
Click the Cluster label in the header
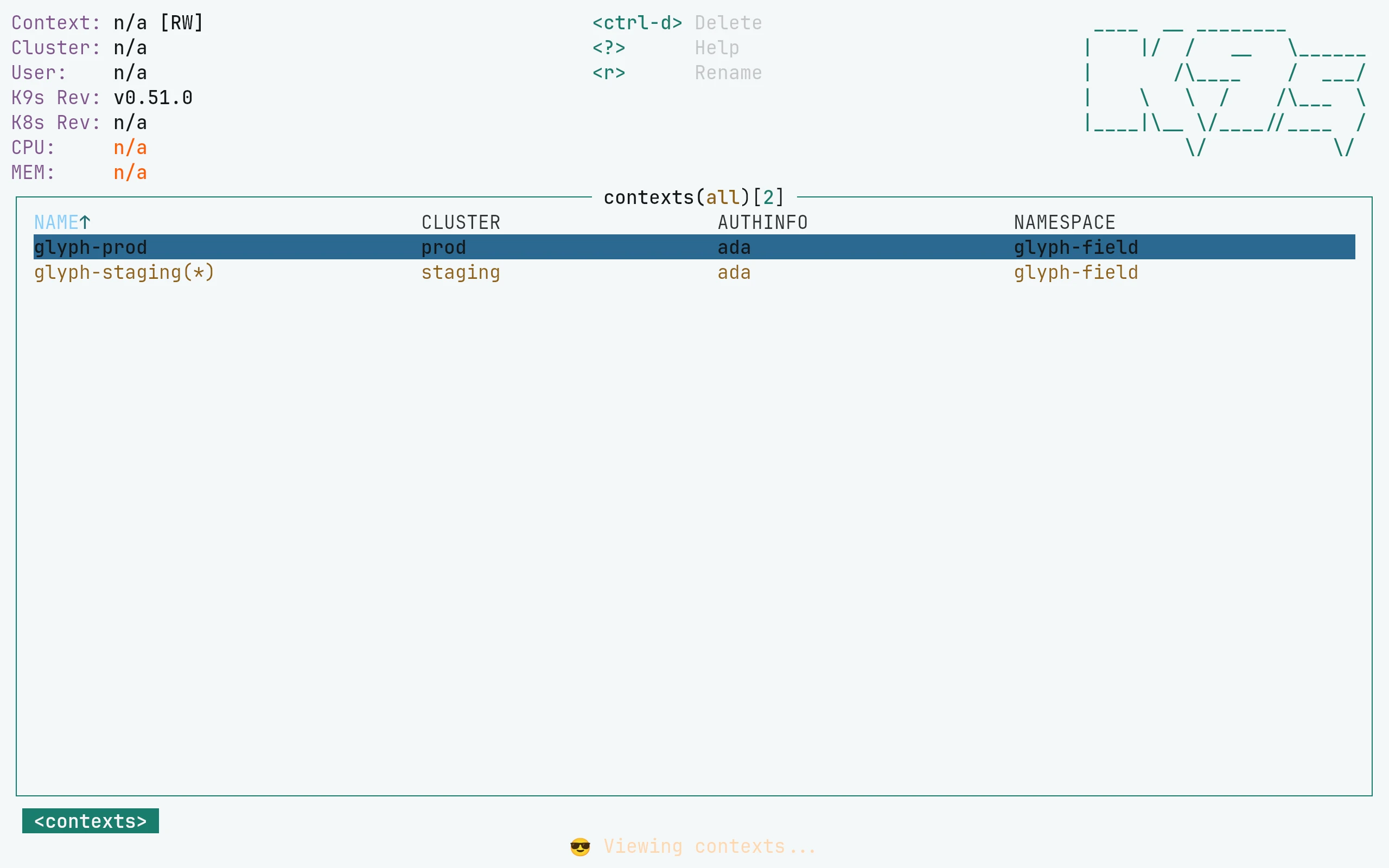(56, 48)
